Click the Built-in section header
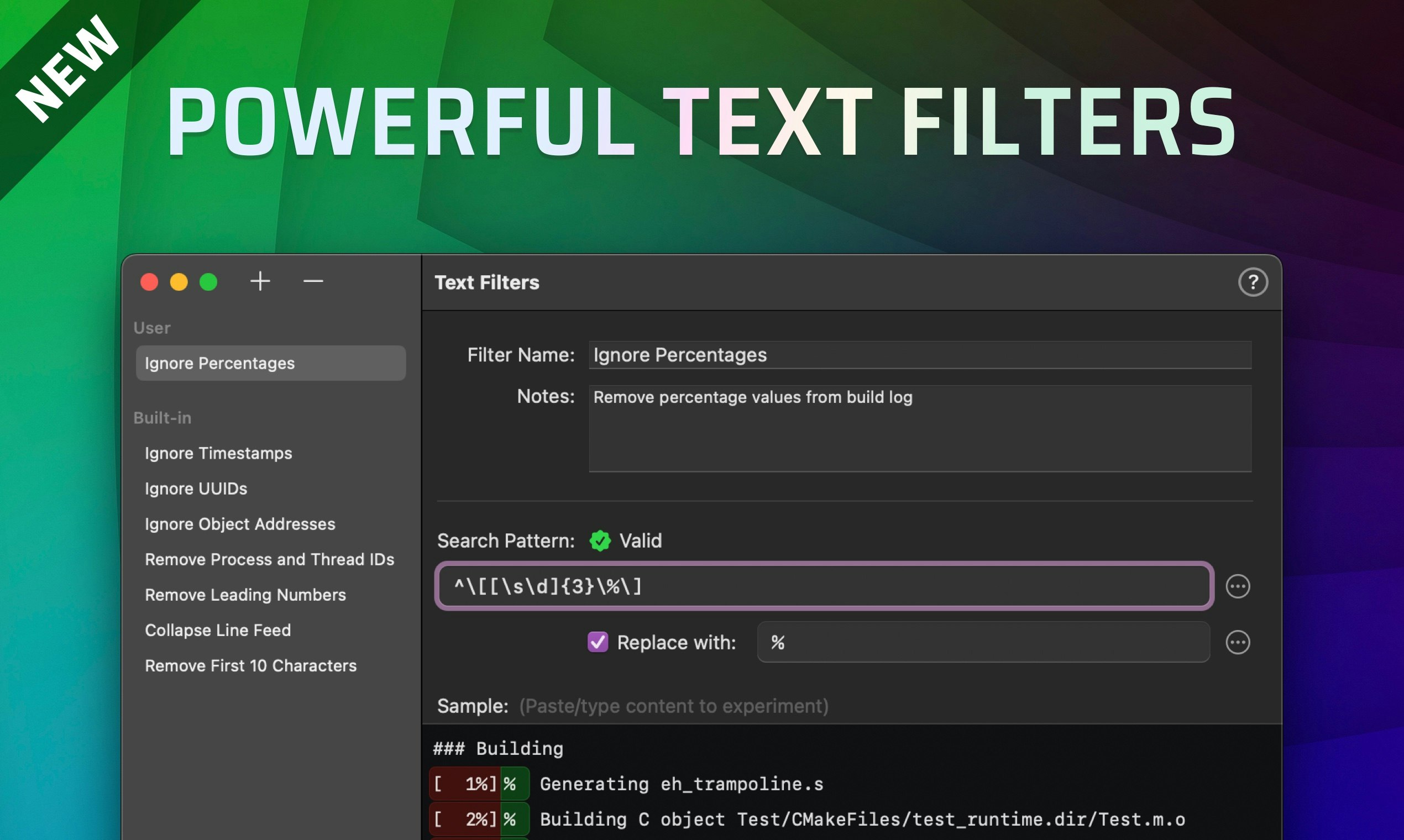The width and height of the screenshot is (1404, 840). pyautogui.click(x=163, y=418)
